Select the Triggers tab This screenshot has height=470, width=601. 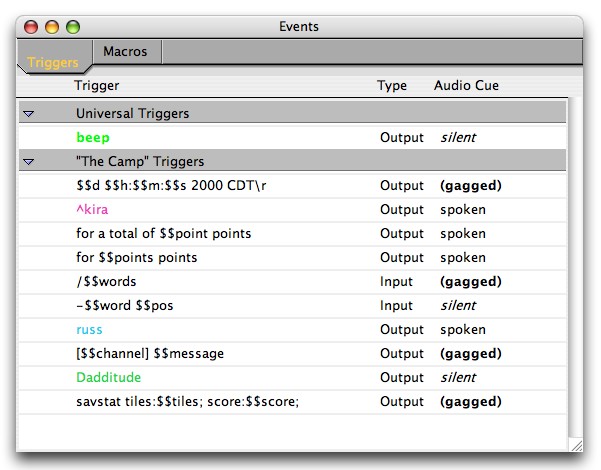(53, 62)
